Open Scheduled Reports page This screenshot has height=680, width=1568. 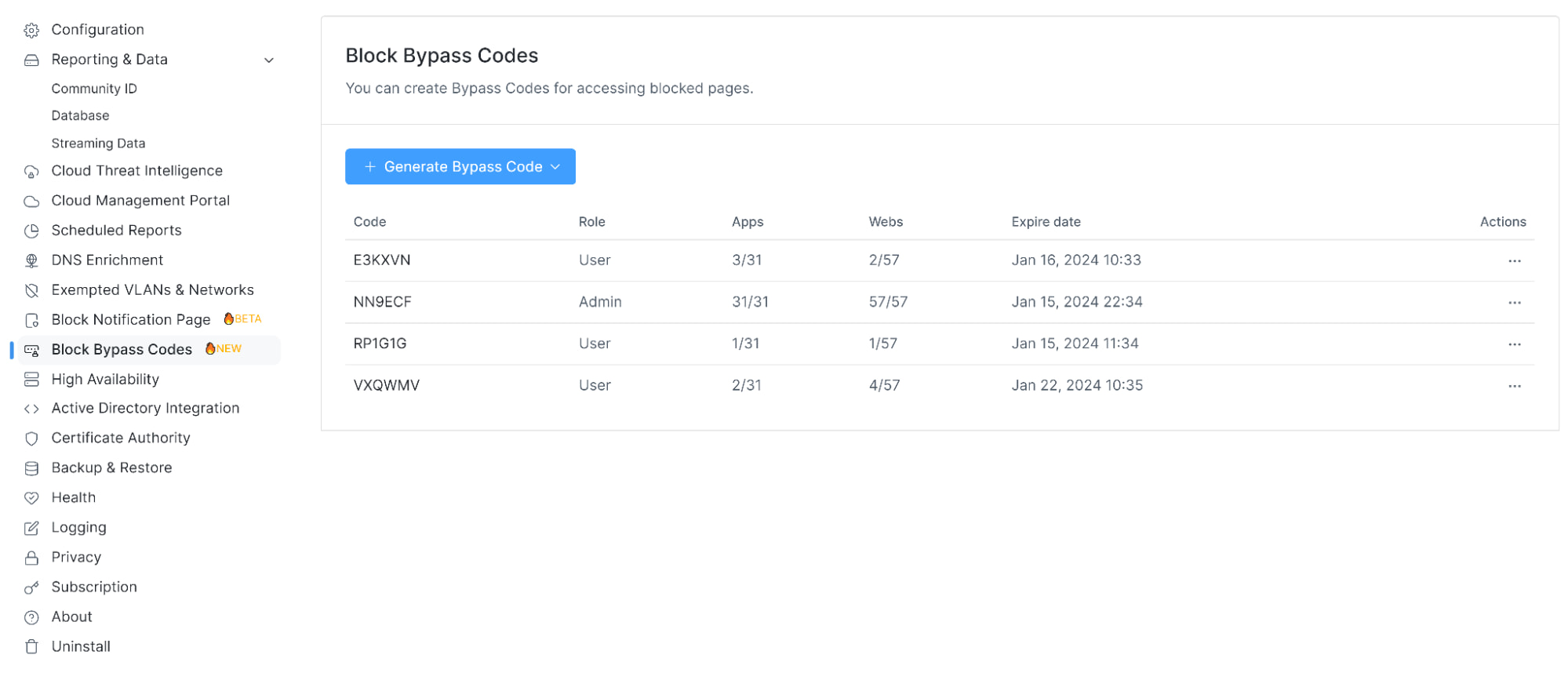tap(116, 231)
